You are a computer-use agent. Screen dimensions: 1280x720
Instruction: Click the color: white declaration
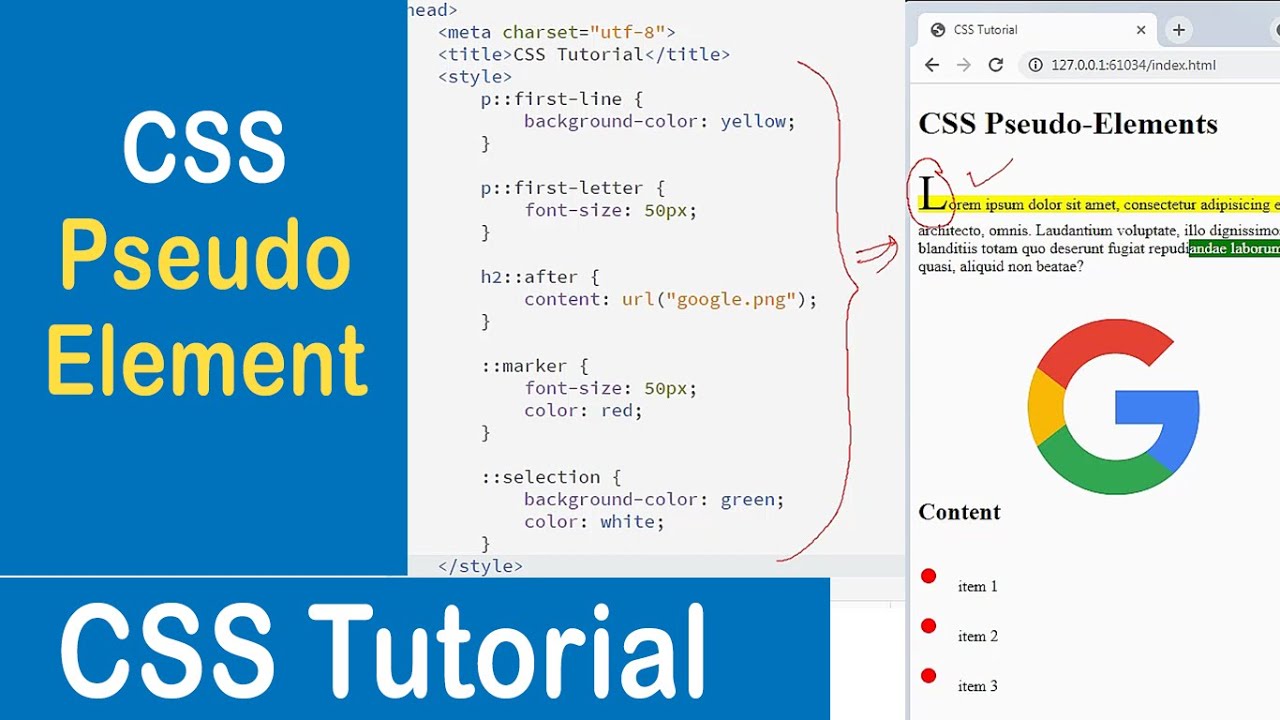594,521
